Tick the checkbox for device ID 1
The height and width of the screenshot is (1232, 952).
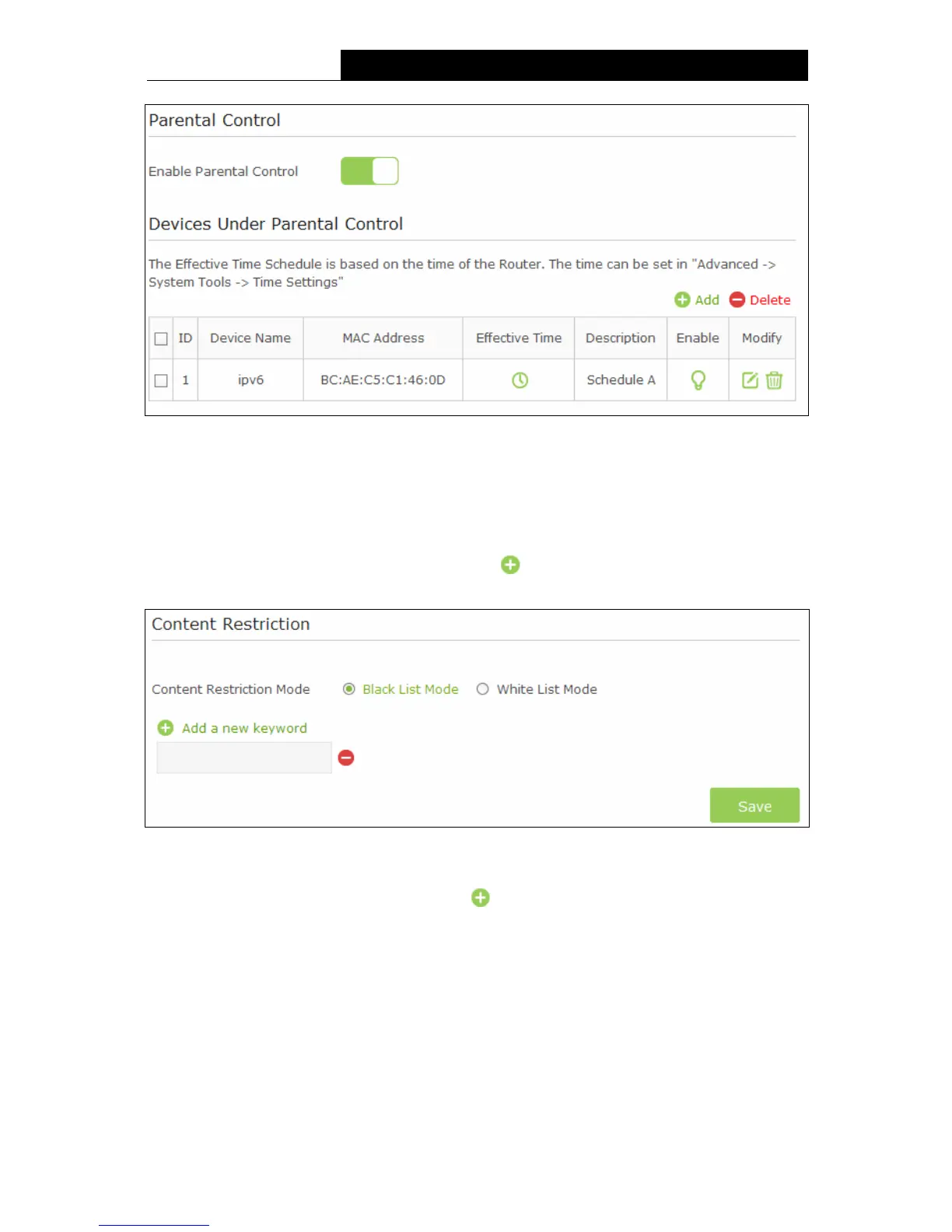tap(161, 381)
